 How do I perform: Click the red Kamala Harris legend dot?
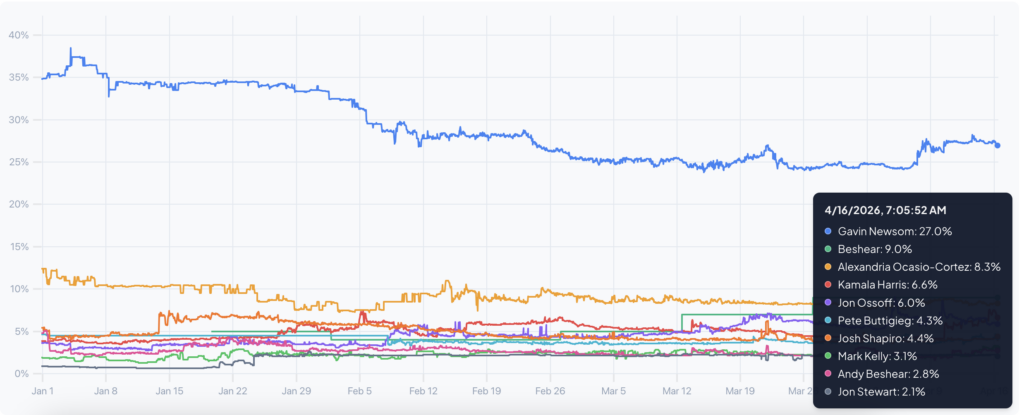pos(829,285)
